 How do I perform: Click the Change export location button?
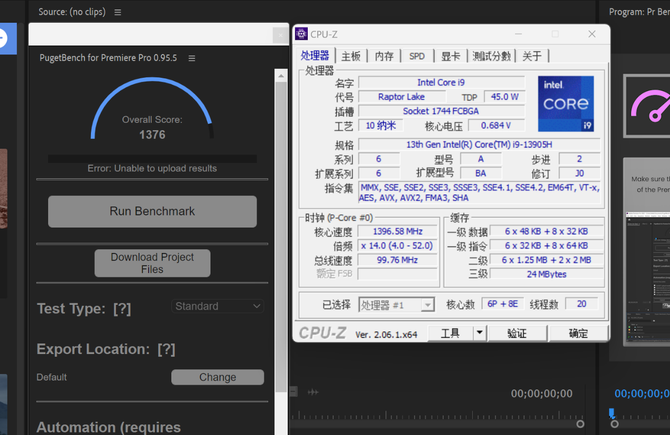pos(217,377)
